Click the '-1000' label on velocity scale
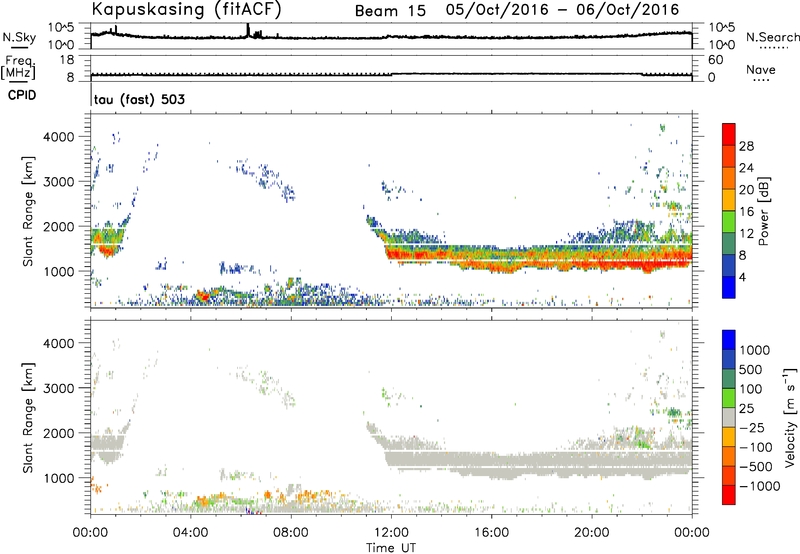The height and width of the screenshot is (554, 800). click(760, 486)
